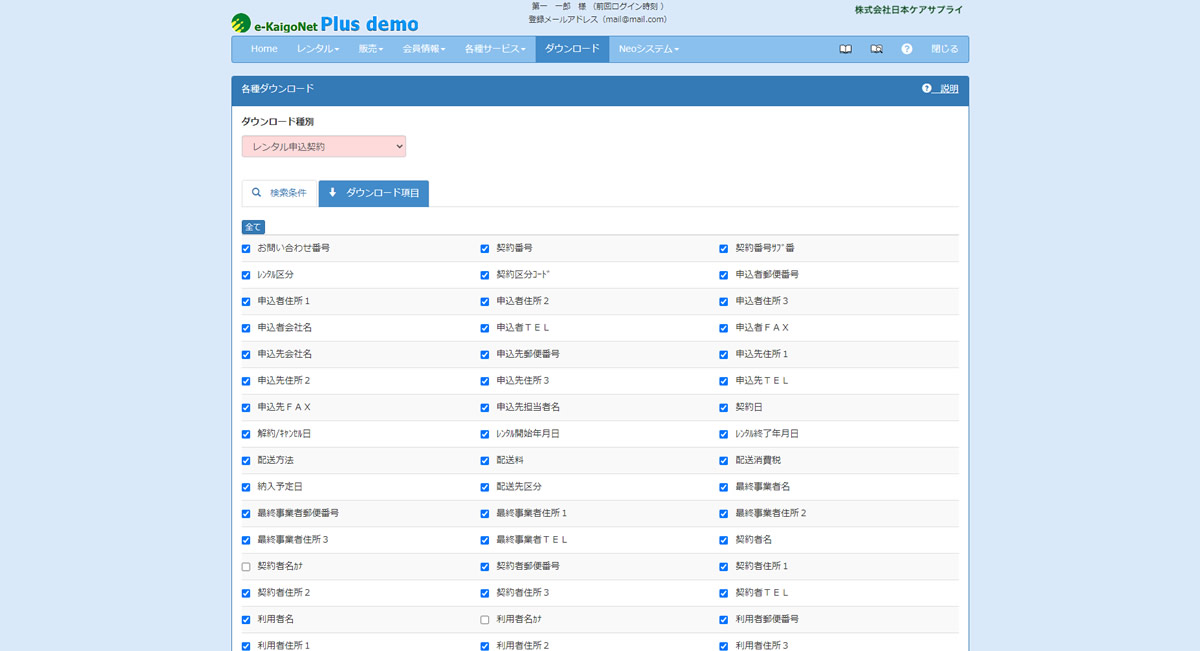Screen dimensions: 1200x651
Task: Uncheck the 契約日 checkbox
Action: (x=724, y=408)
